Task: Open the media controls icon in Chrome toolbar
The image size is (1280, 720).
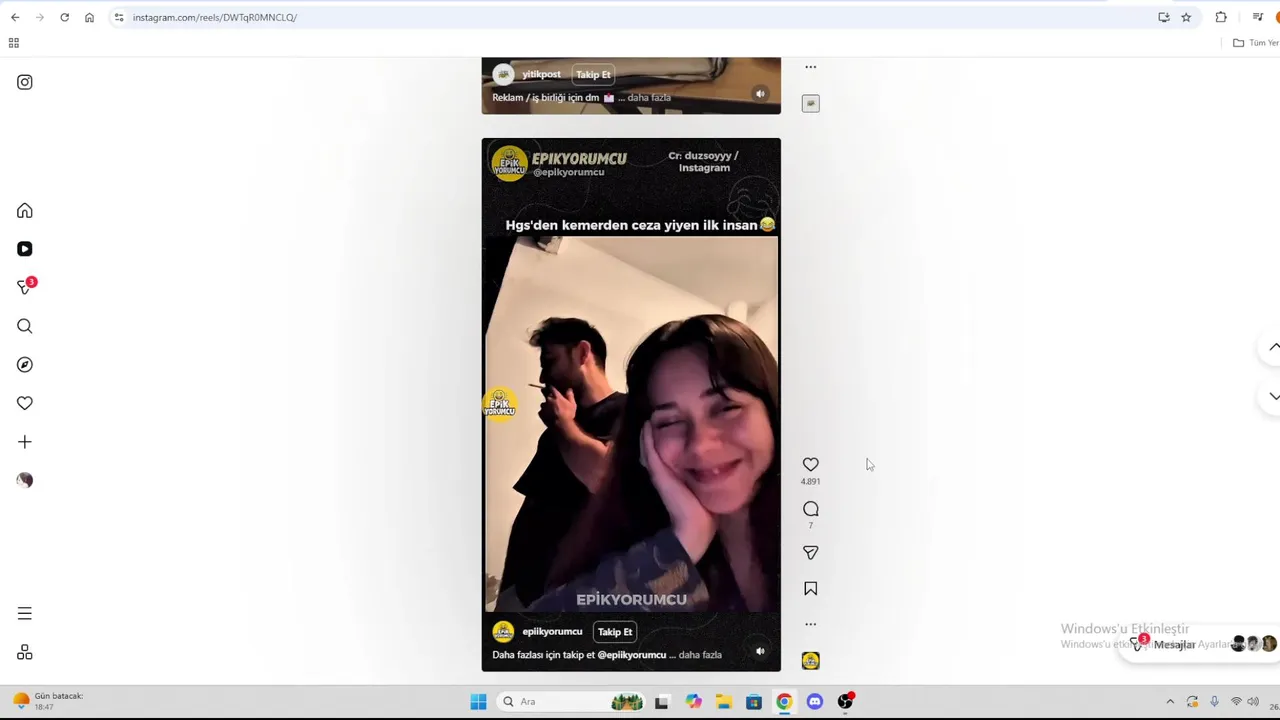Action: pos(1257,17)
